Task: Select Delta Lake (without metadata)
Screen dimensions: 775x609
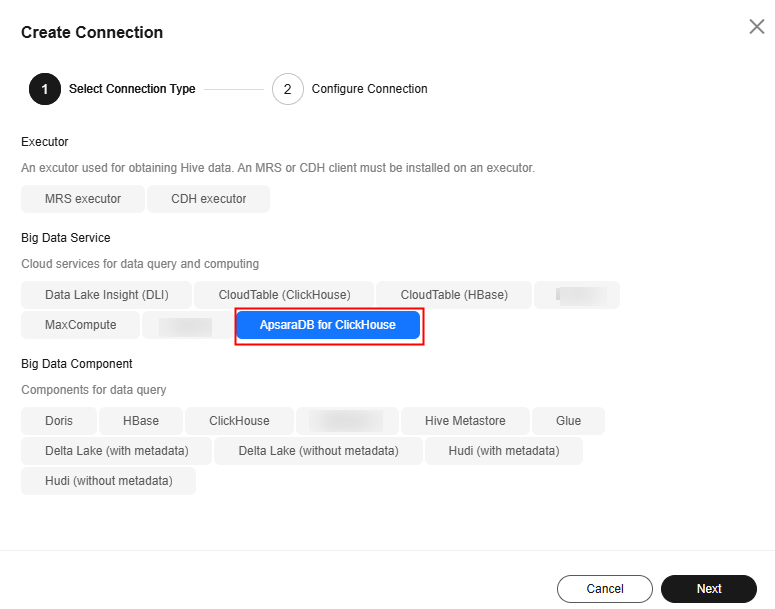Action: [318, 451]
